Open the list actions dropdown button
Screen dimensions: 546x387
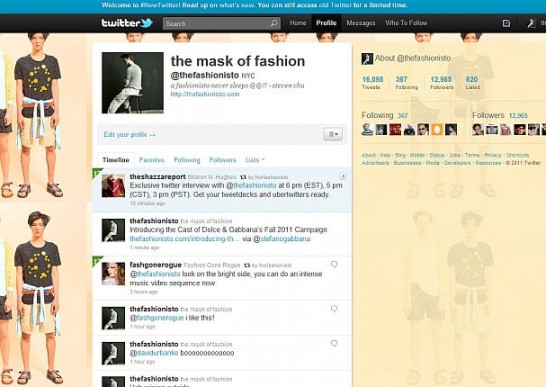tap(333, 134)
